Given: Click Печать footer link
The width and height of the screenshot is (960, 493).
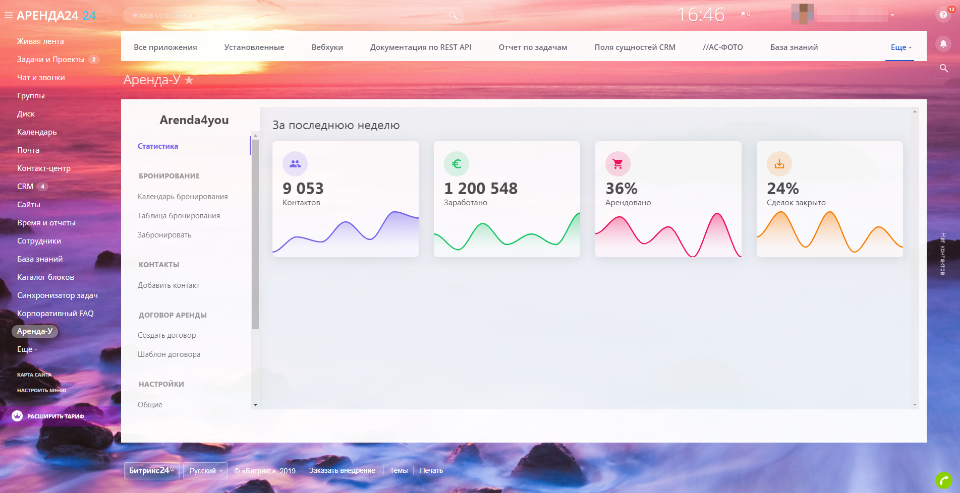Looking at the screenshot, I should (431, 470).
